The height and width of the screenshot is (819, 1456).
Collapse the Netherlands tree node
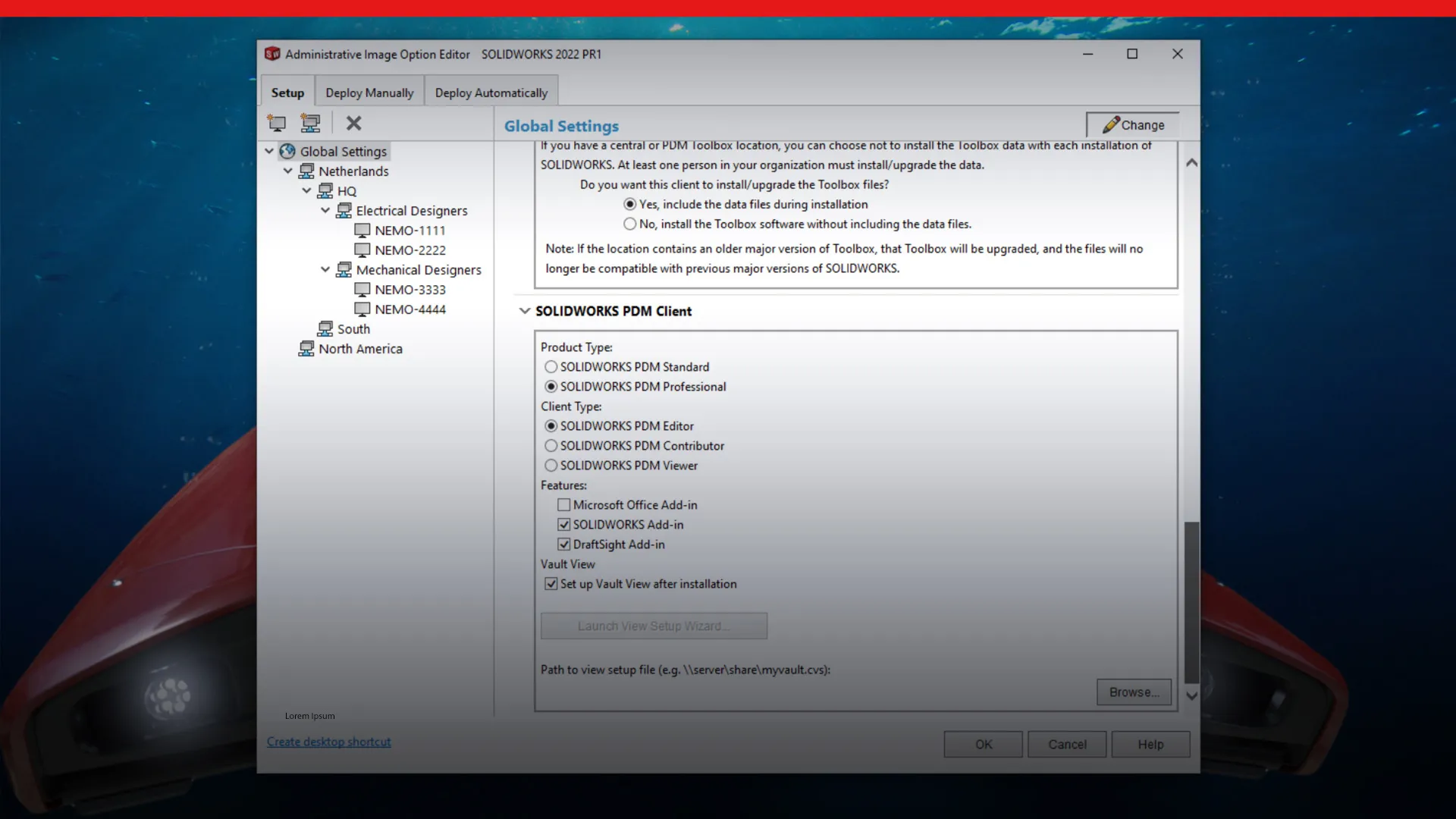click(287, 171)
